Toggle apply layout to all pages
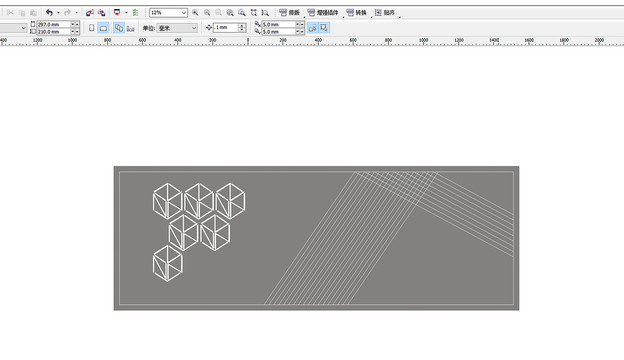The width and height of the screenshot is (624, 360). point(119,28)
